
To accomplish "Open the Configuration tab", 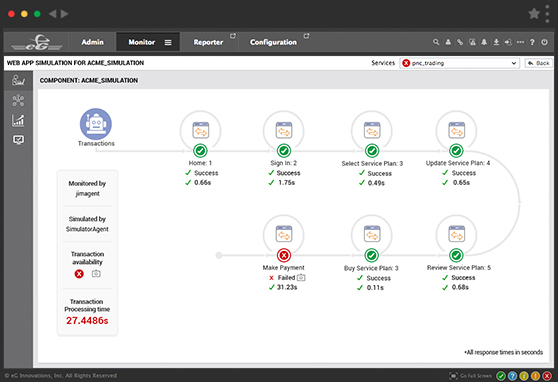I will point(273,42).
